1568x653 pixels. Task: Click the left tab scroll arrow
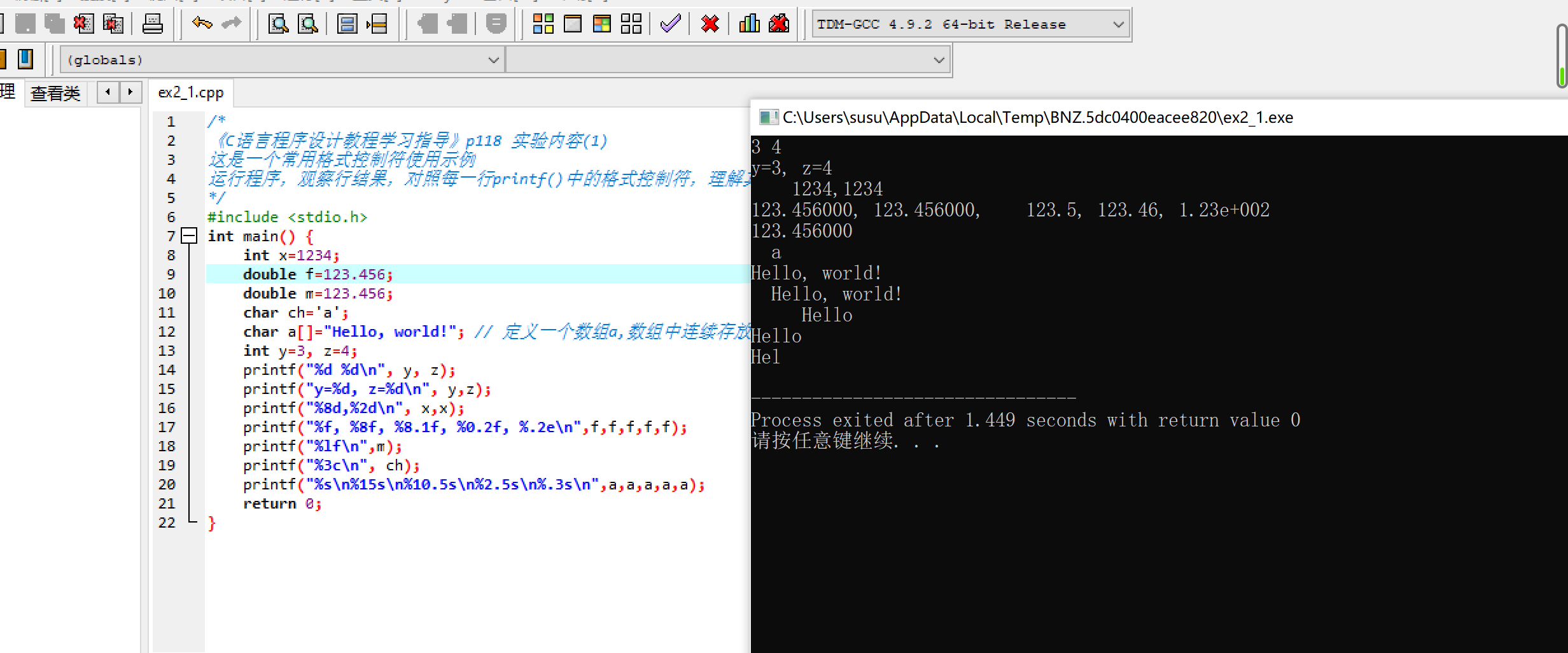point(108,92)
